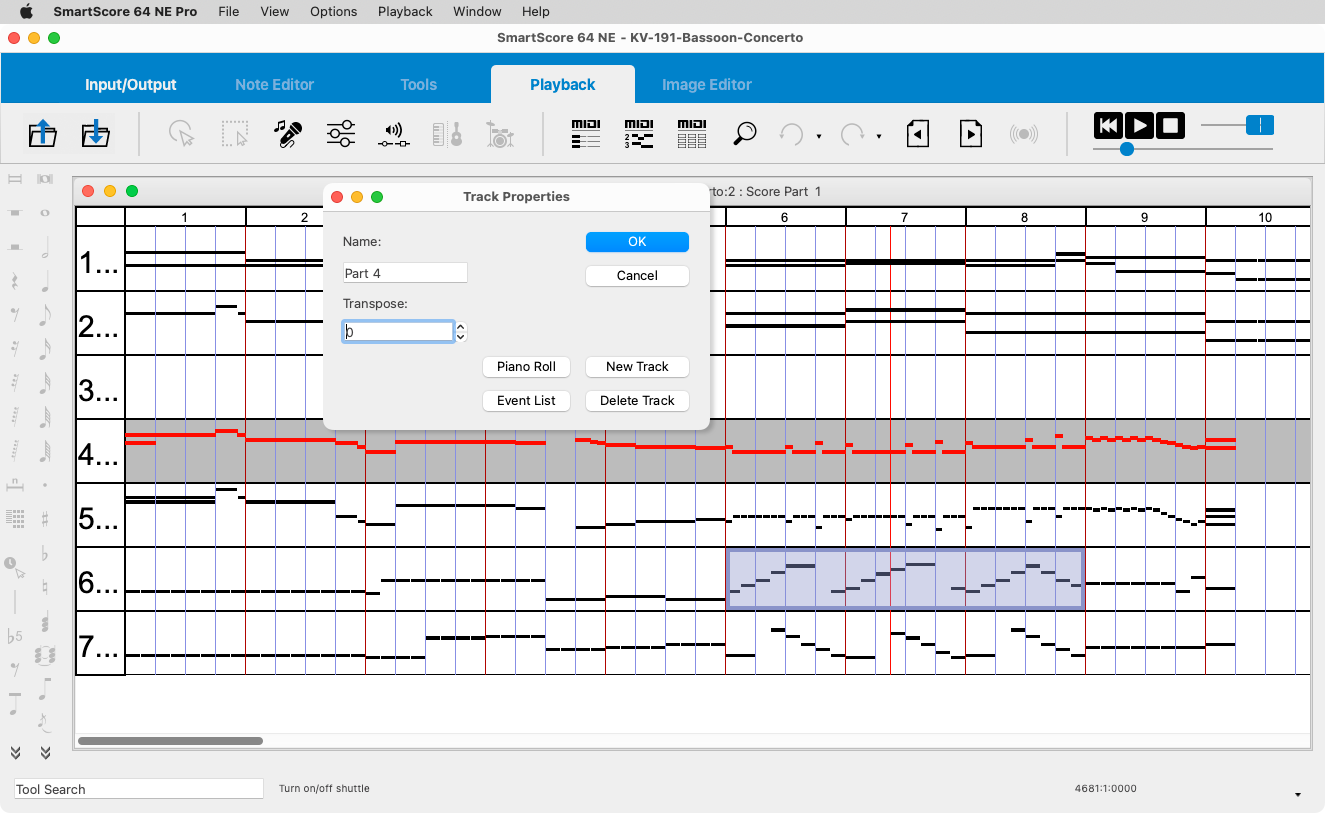Open Piano Roll from Track Properties

[526, 367]
